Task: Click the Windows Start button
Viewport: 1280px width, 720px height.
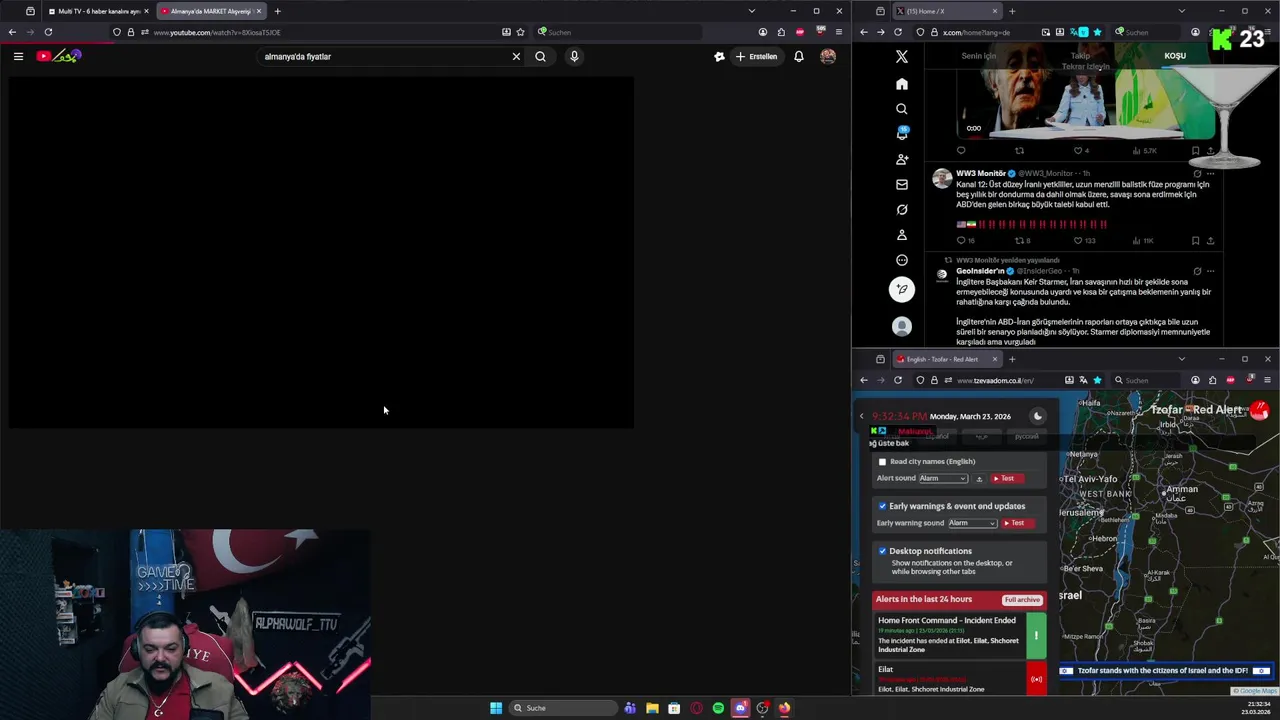Action: point(496,708)
